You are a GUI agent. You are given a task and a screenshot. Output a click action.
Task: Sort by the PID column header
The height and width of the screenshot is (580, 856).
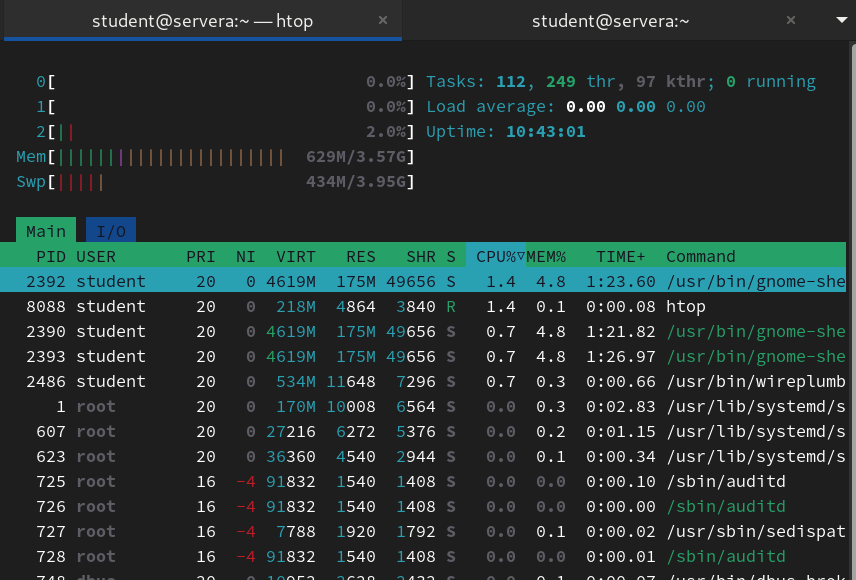pos(50,256)
